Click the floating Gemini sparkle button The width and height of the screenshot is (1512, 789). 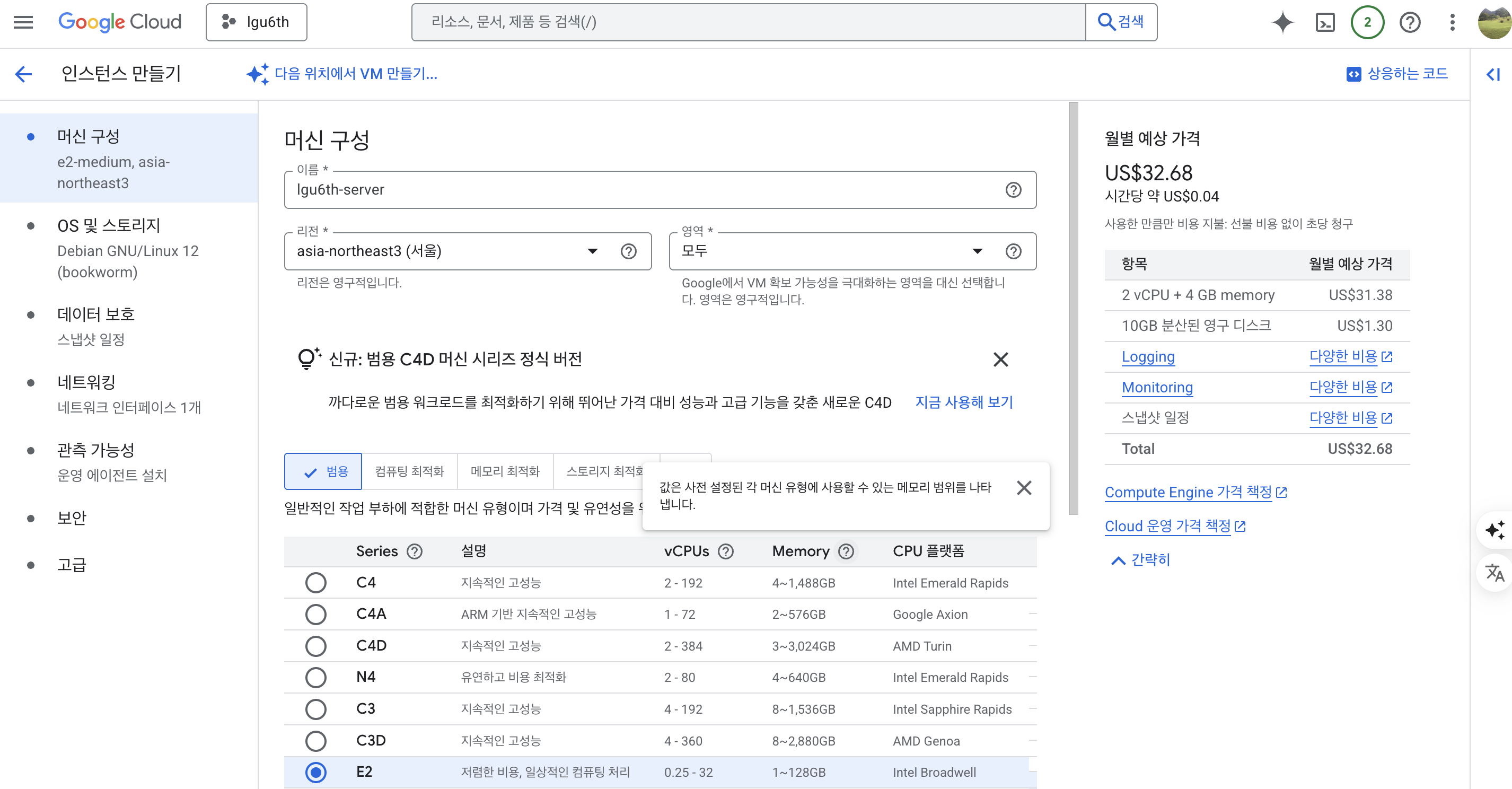pos(1494,530)
